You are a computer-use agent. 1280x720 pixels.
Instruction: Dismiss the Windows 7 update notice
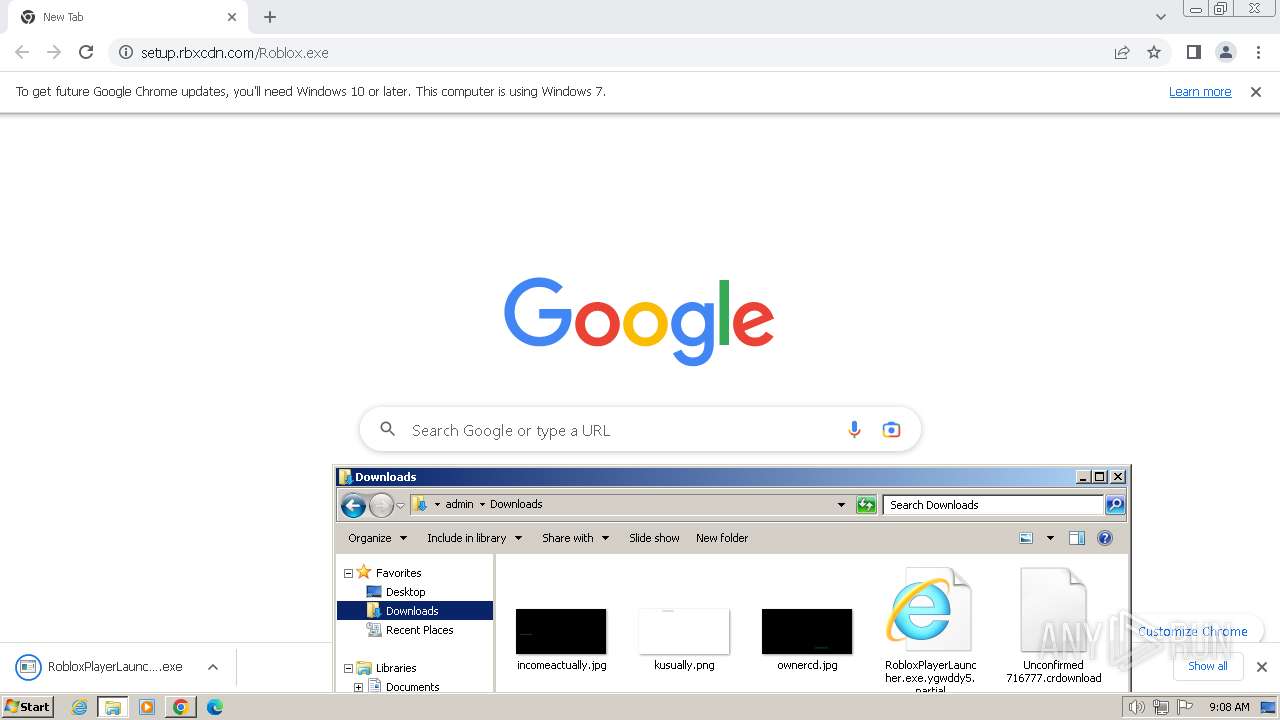[1256, 92]
